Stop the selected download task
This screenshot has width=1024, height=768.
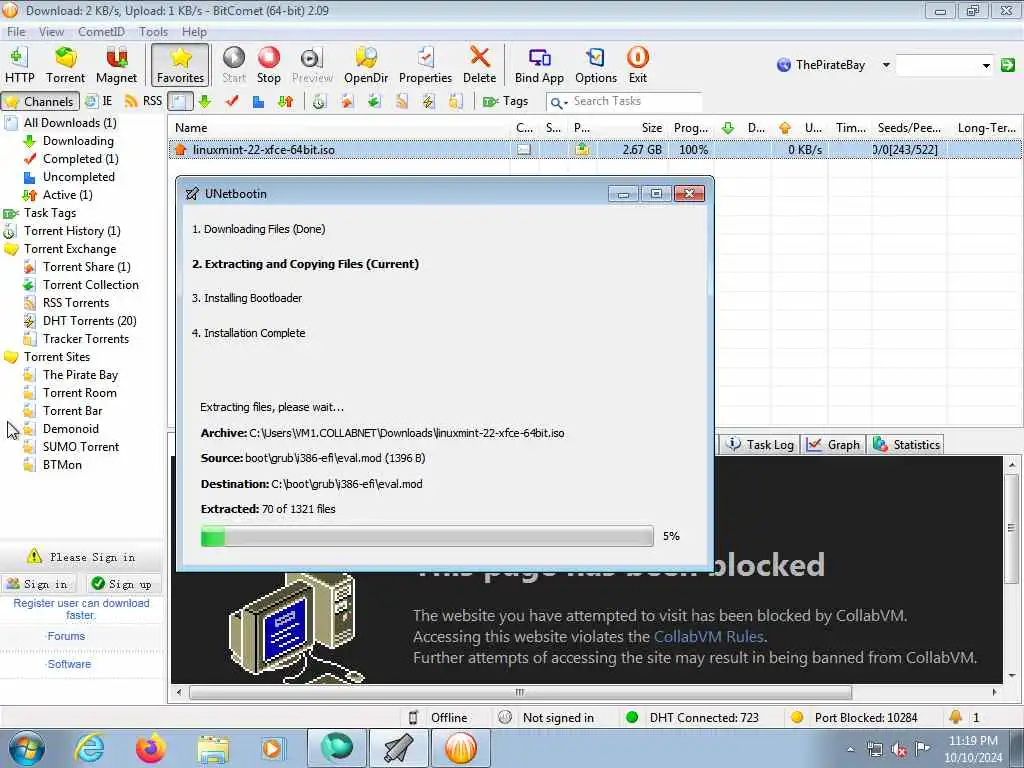point(268,65)
